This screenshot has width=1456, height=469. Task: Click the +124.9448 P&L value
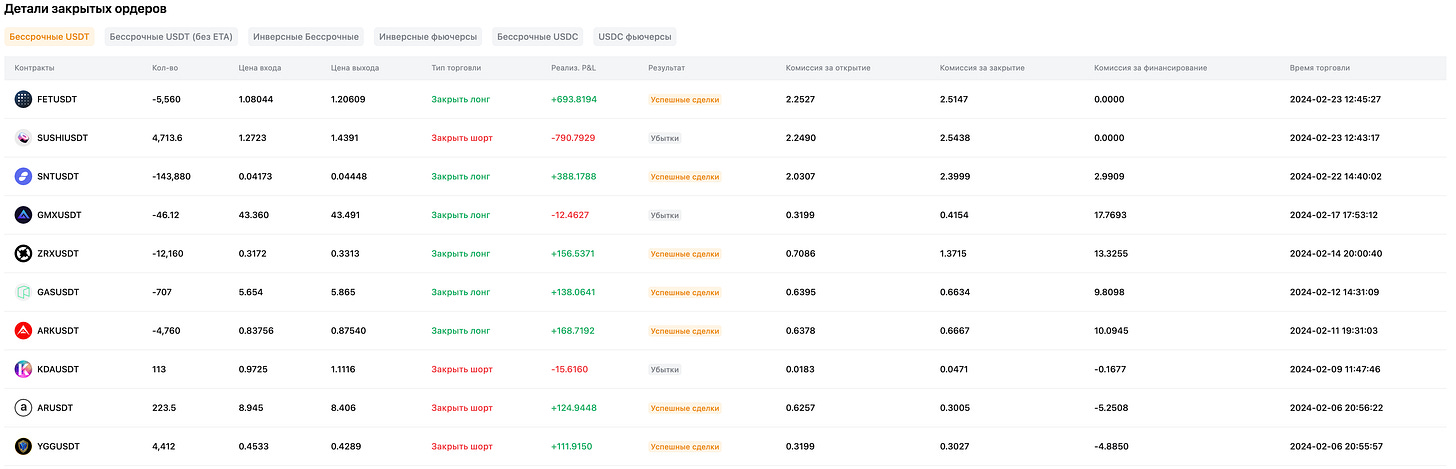tap(574, 408)
